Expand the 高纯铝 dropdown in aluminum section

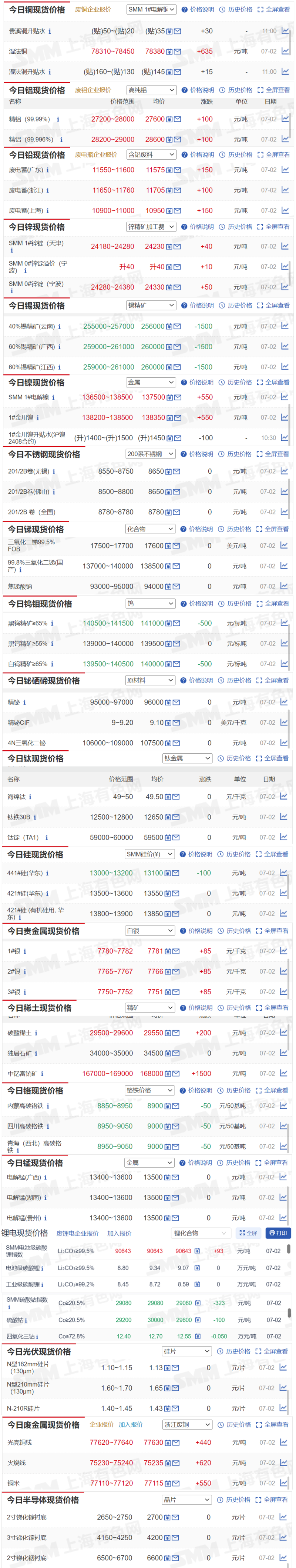(x=151, y=90)
